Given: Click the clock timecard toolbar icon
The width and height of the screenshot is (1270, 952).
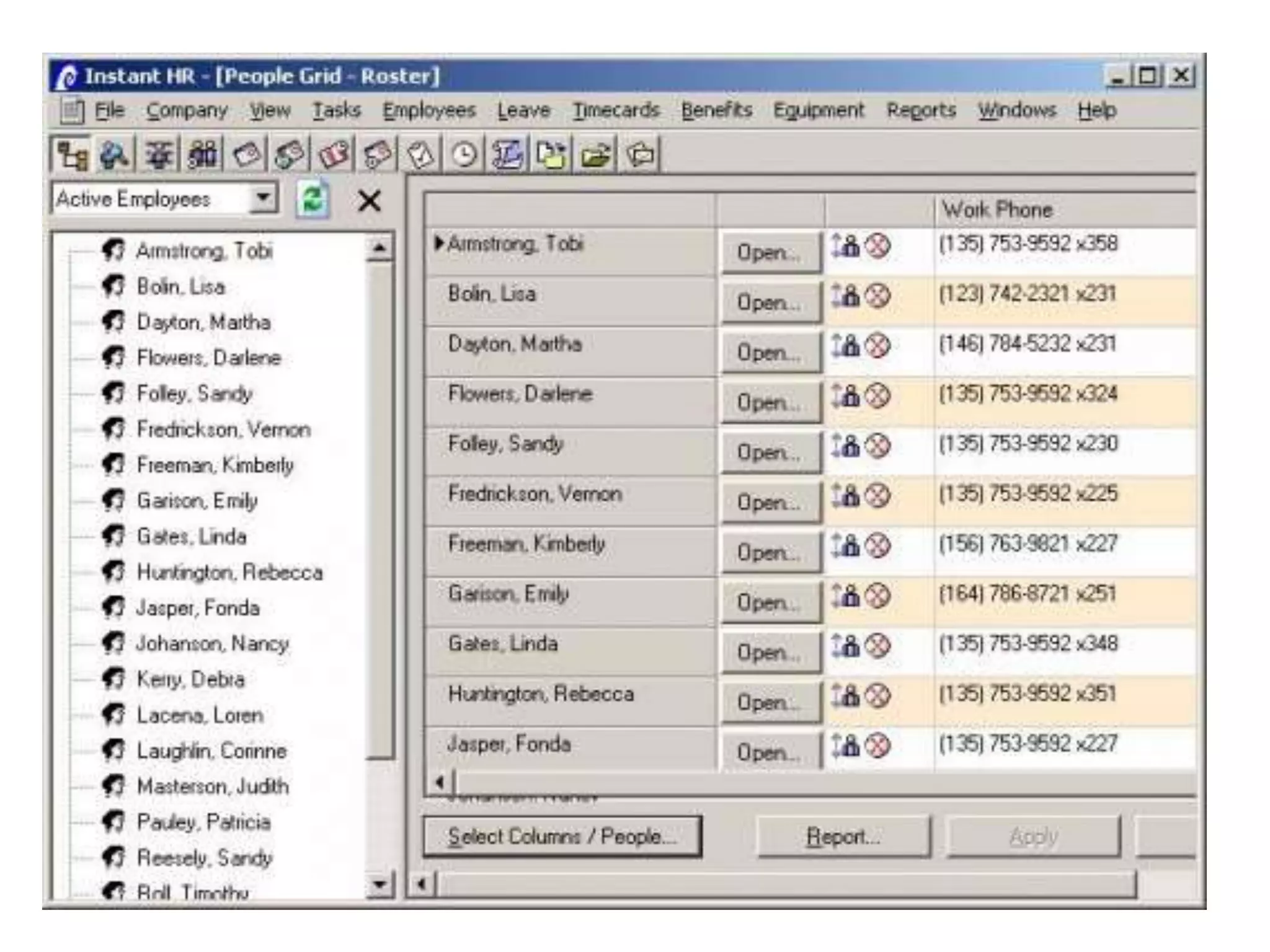Looking at the screenshot, I should click(x=464, y=155).
